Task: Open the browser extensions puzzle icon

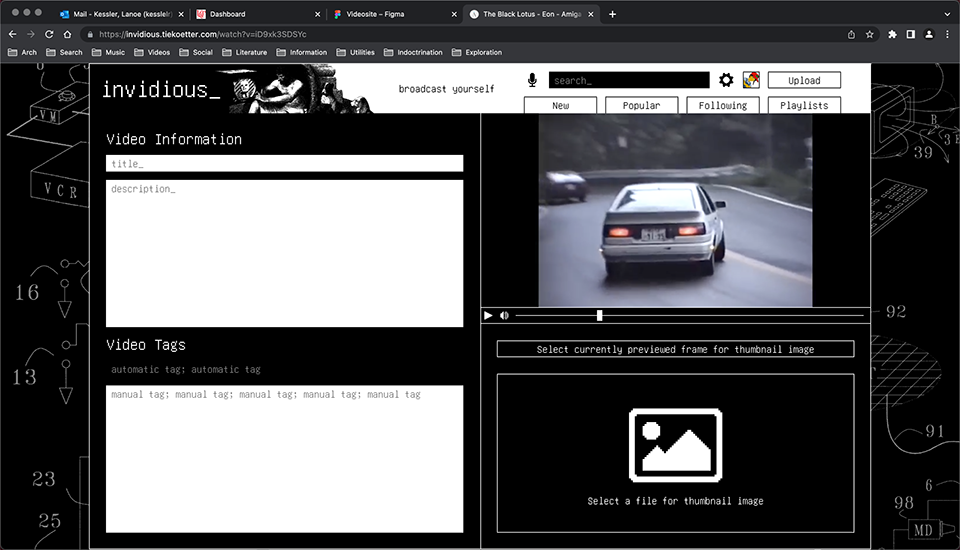Action: (892, 34)
